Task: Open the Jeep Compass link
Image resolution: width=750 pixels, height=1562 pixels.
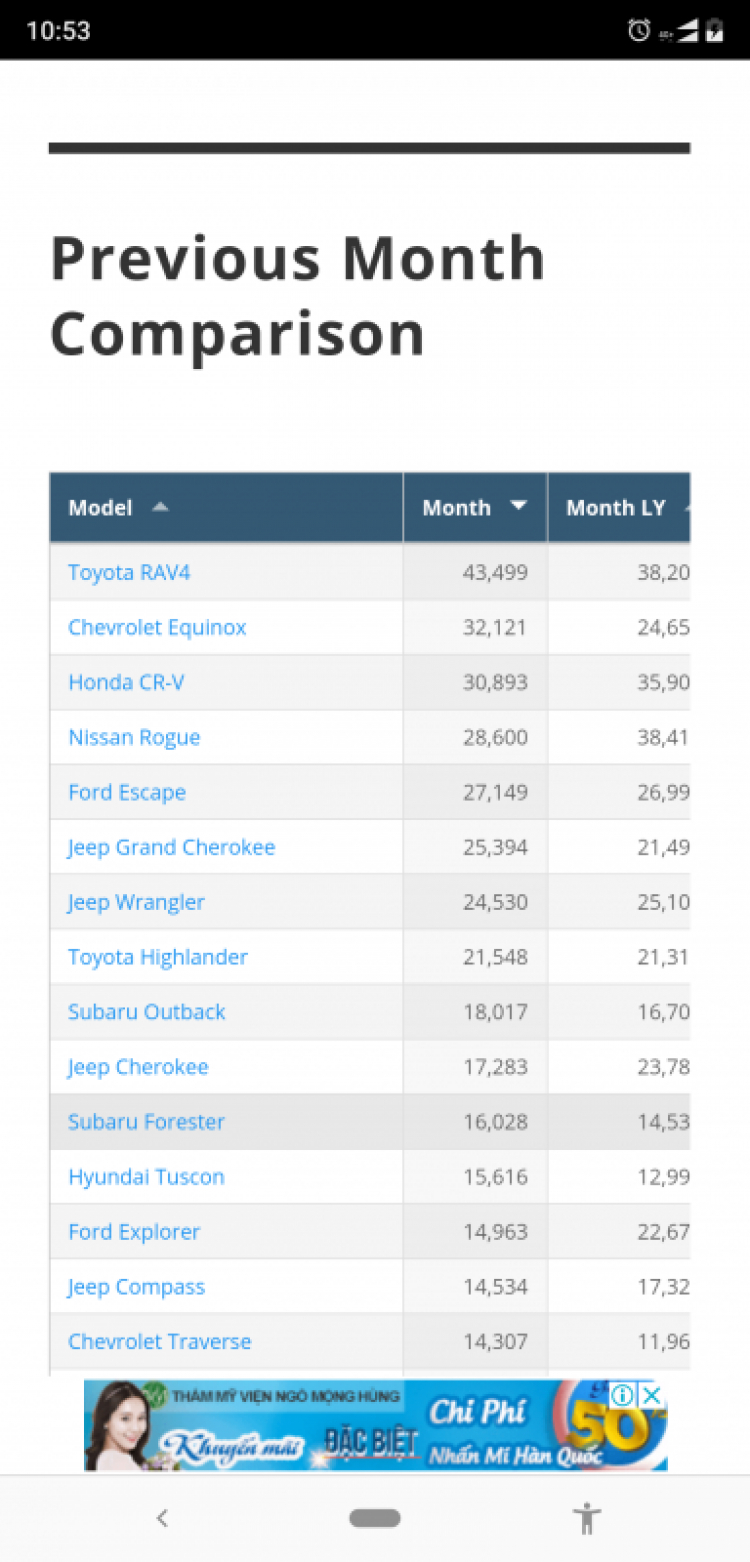Action: [136, 1287]
